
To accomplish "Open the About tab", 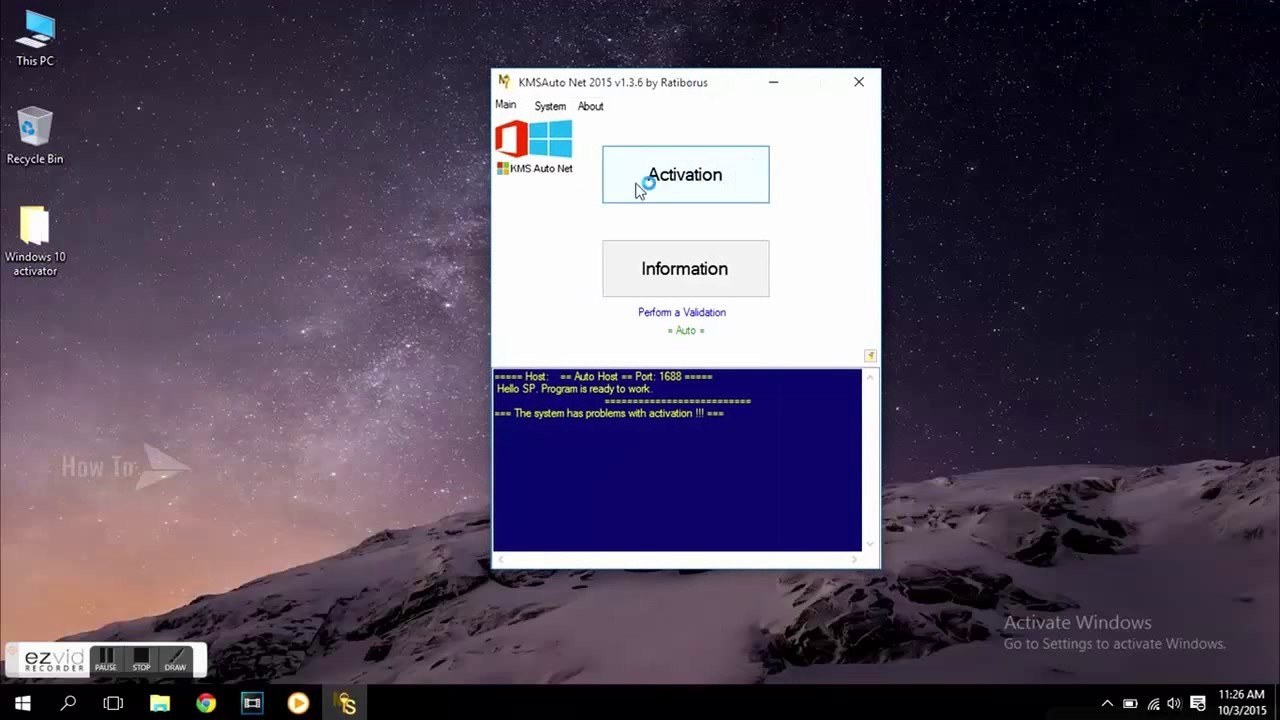I will click(x=590, y=106).
